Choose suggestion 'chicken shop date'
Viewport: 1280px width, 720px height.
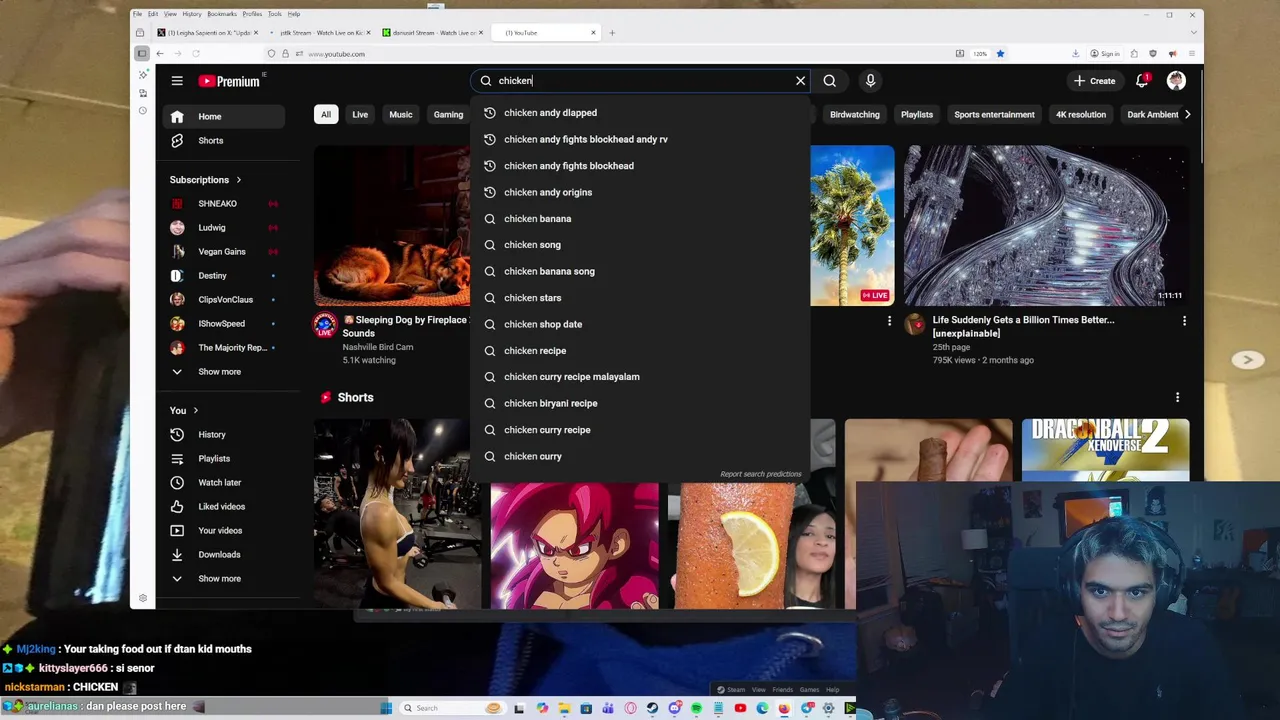(x=640, y=324)
